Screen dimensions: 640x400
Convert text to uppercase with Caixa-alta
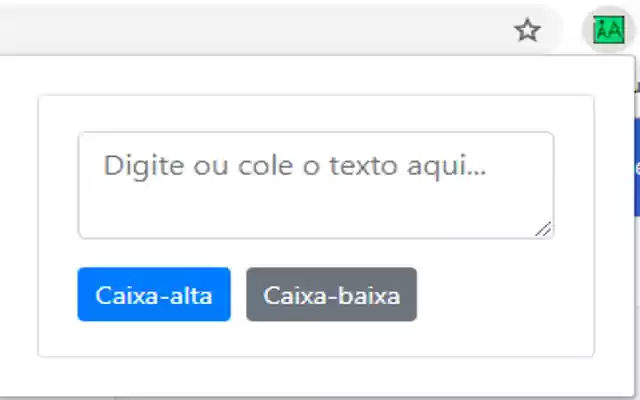click(x=154, y=295)
